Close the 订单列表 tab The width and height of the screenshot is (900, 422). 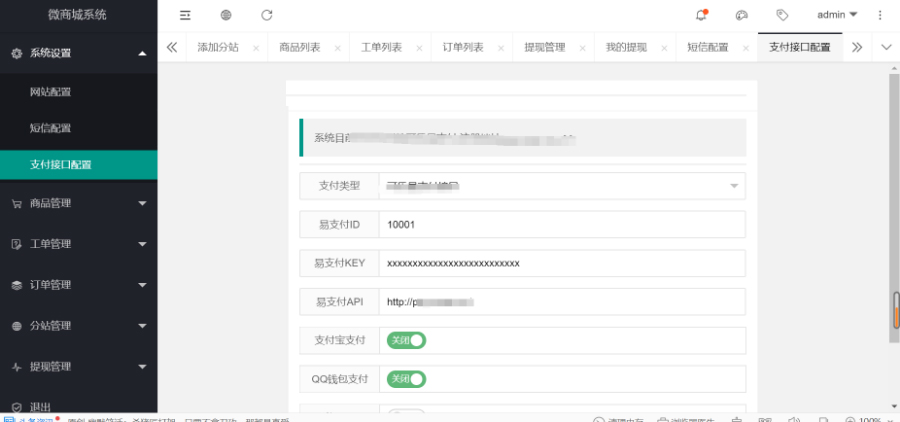(x=501, y=48)
